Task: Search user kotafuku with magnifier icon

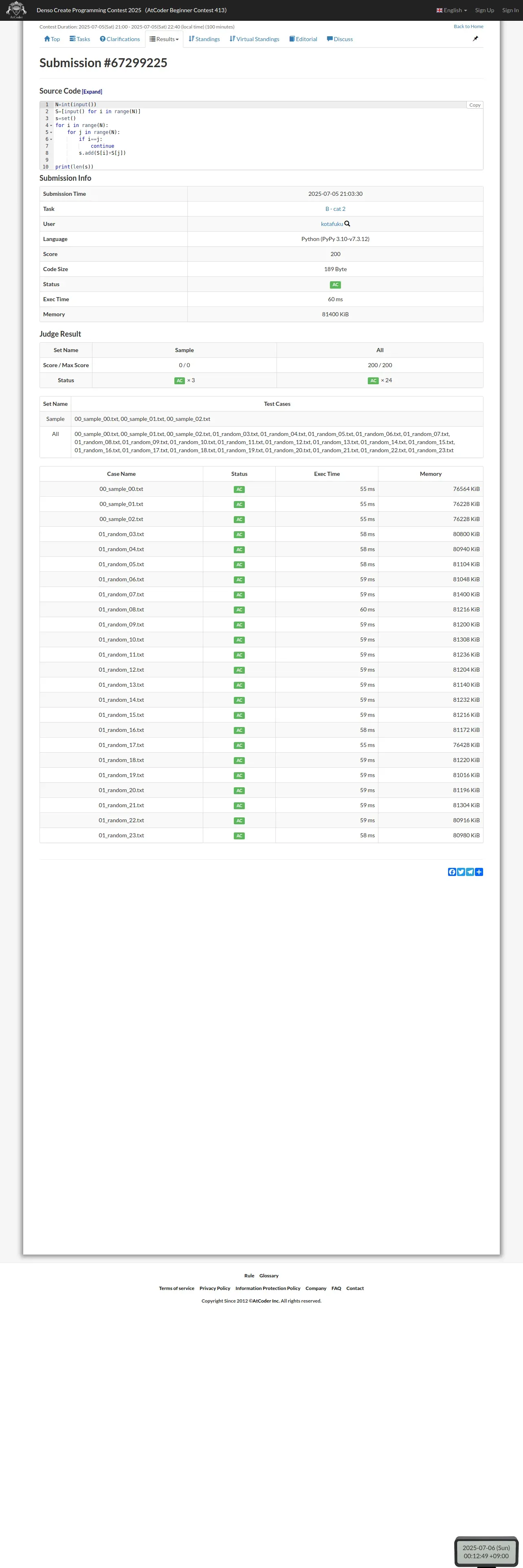Action: (x=347, y=223)
